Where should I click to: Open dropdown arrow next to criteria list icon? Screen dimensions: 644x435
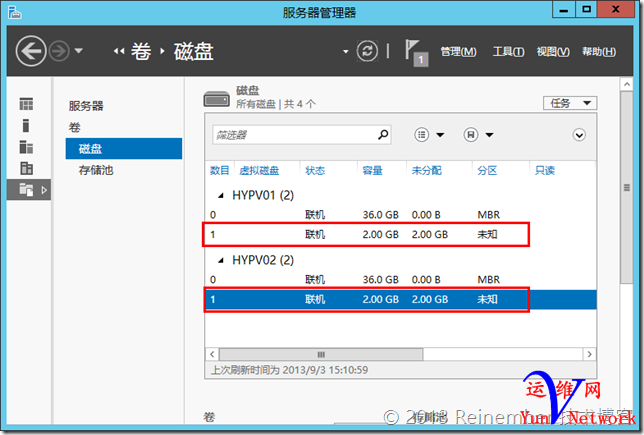[x=440, y=135]
